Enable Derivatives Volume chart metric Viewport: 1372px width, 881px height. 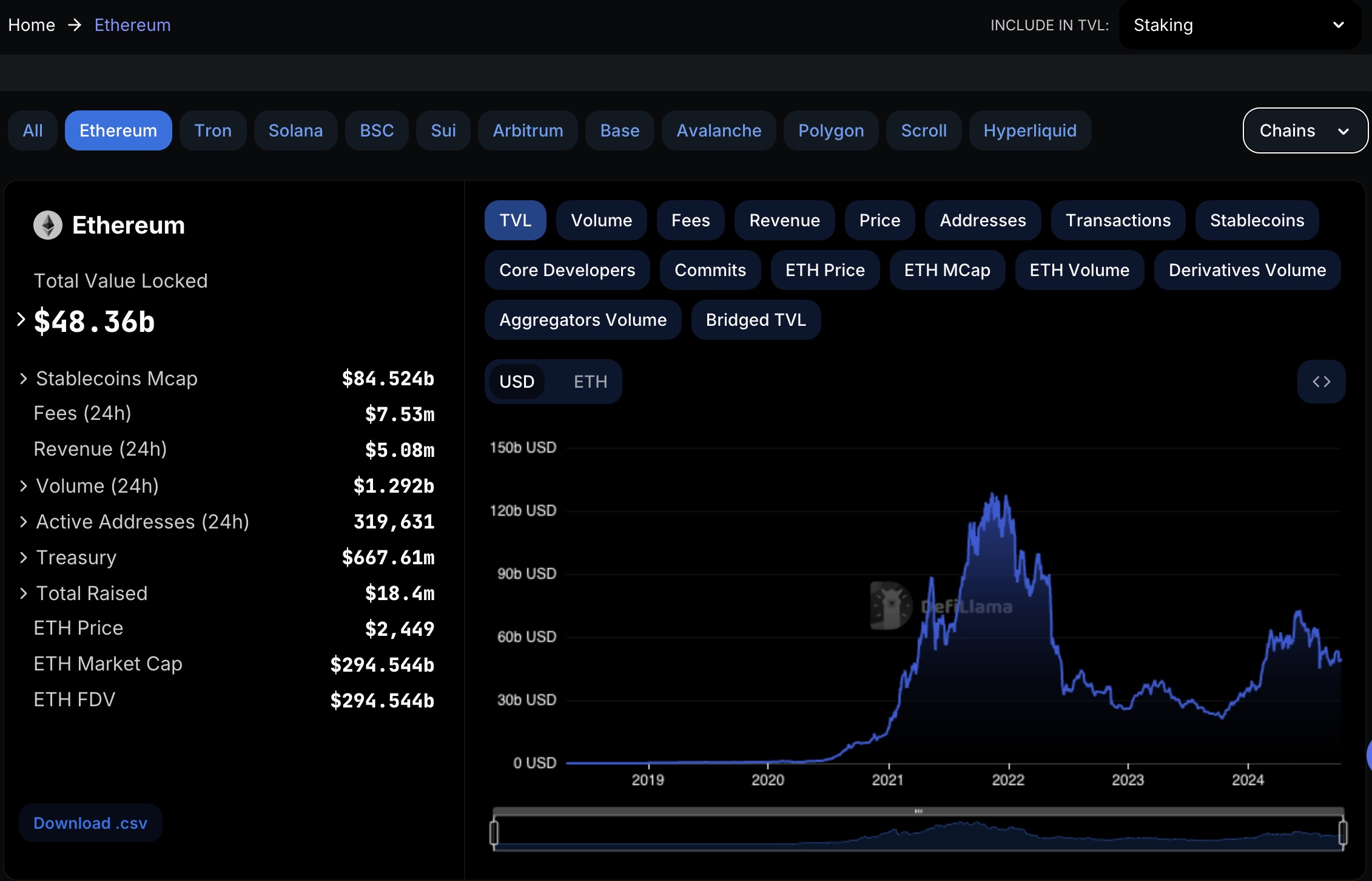pyautogui.click(x=1247, y=270)
